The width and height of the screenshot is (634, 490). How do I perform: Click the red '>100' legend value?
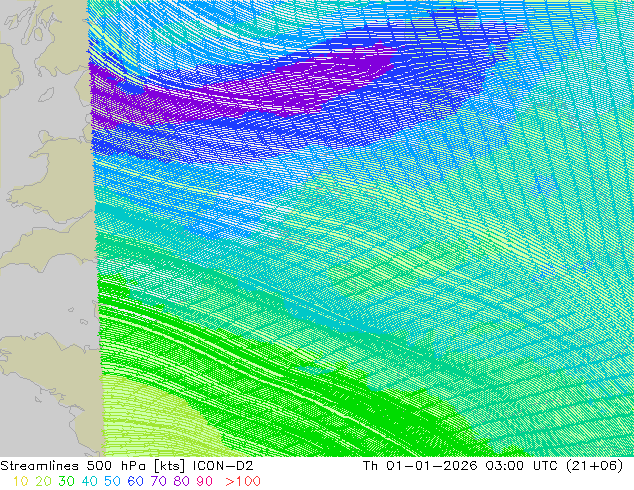[x=243, y=481]
